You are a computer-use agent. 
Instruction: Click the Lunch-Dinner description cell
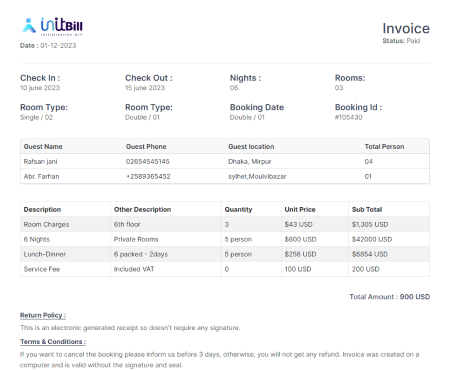[45, 254]
